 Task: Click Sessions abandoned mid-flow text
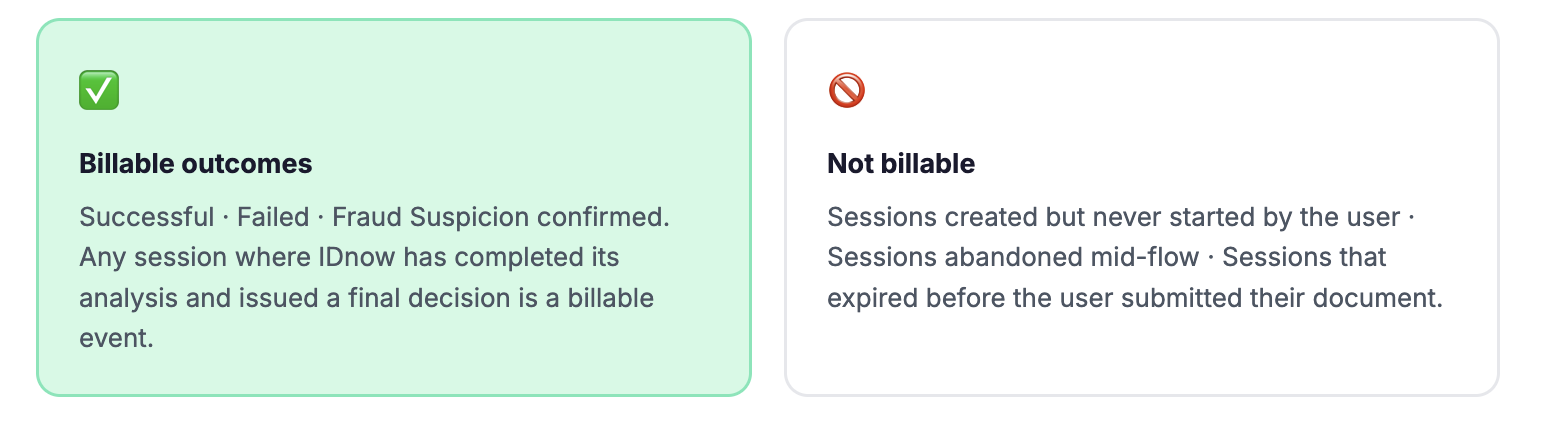1013,258
